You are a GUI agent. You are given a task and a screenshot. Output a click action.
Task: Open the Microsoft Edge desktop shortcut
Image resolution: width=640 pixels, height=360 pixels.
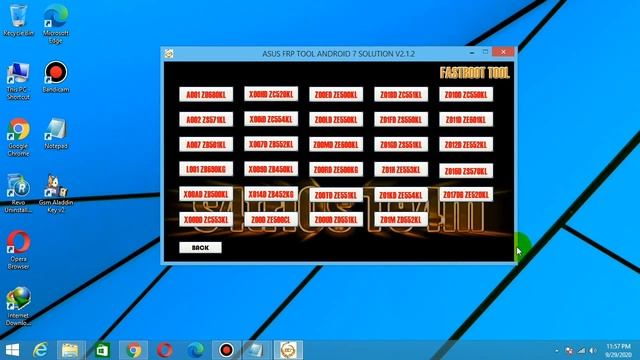click(56, 23)
